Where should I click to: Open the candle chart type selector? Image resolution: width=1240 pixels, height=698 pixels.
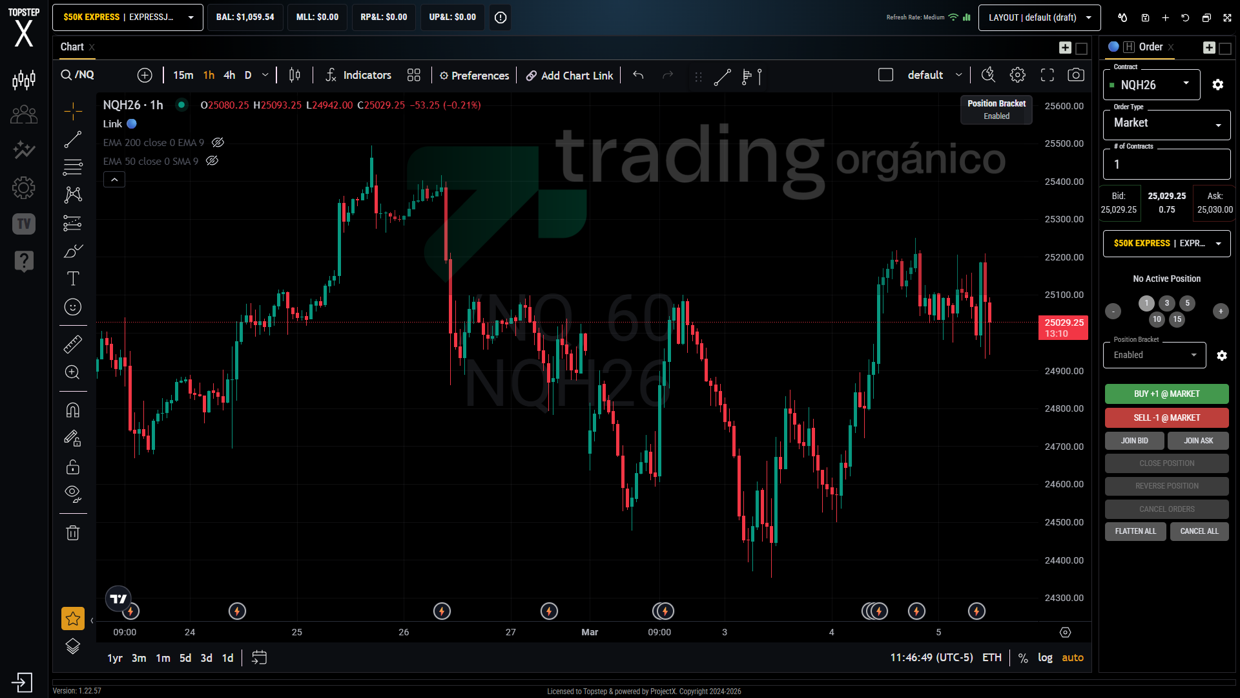[x=295, y=75]
